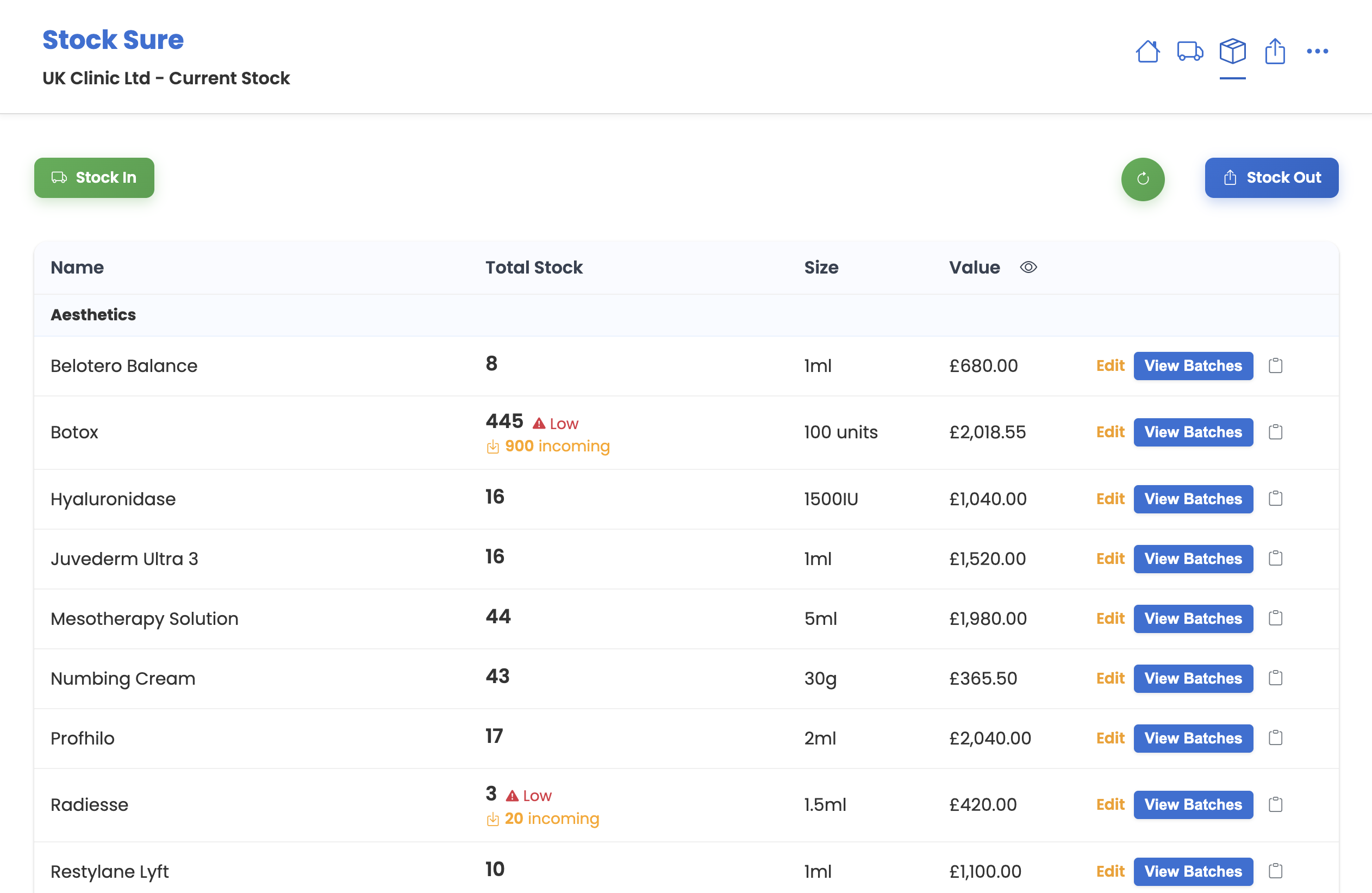Open the deliveries truck icon
Viewport: 1372px width, 893px height.
tap(1190, 51)
